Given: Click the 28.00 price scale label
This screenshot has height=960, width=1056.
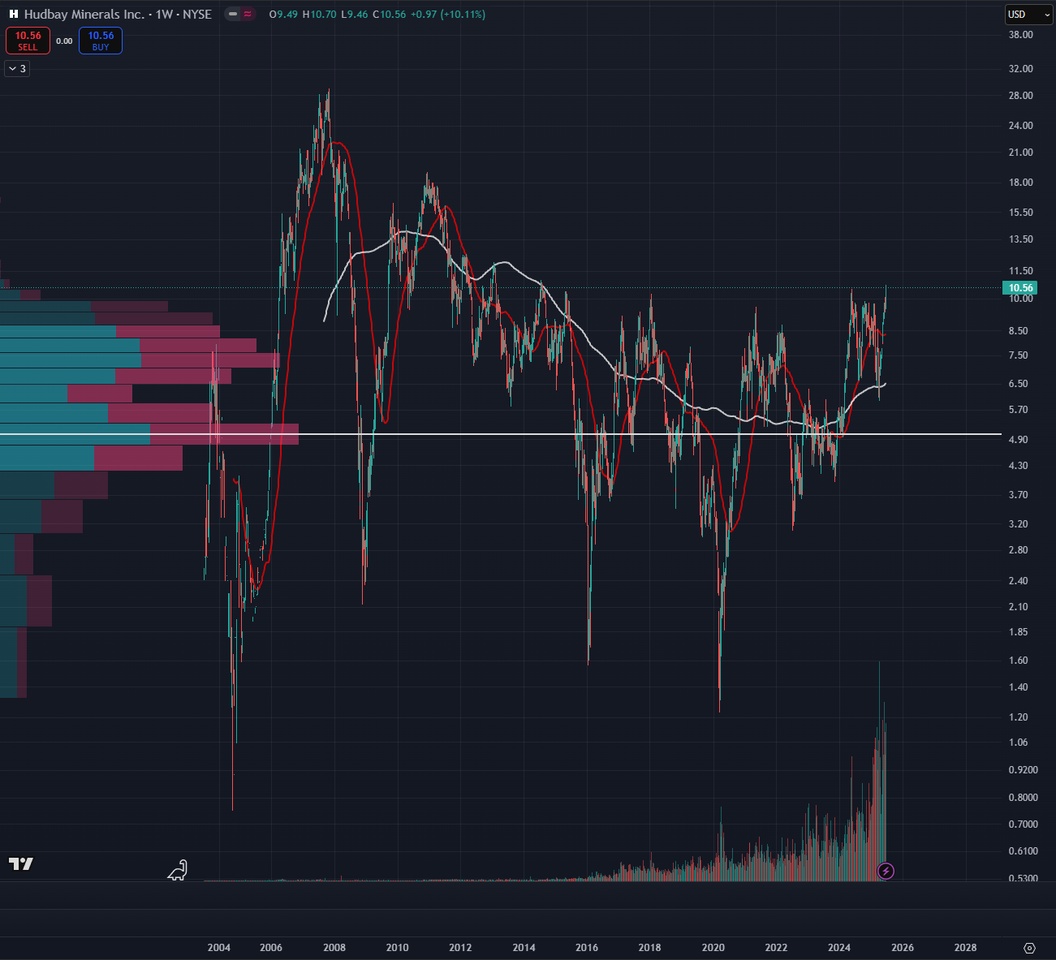Looking at the screenshot, I should click(1020, 96).
